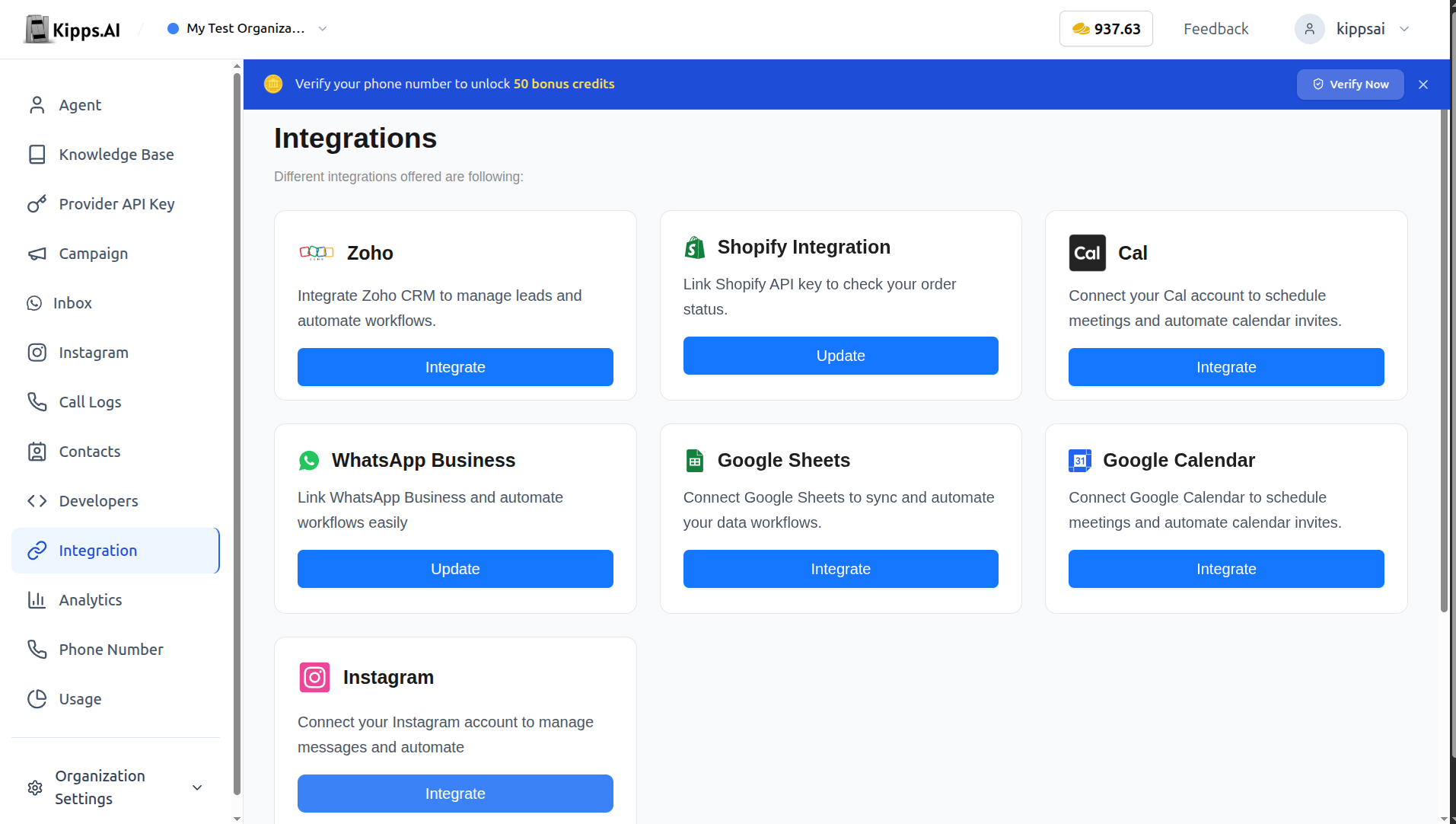Integrate the Cal account
Screen dimensions: 1456x824
(x=1226, y=367)
